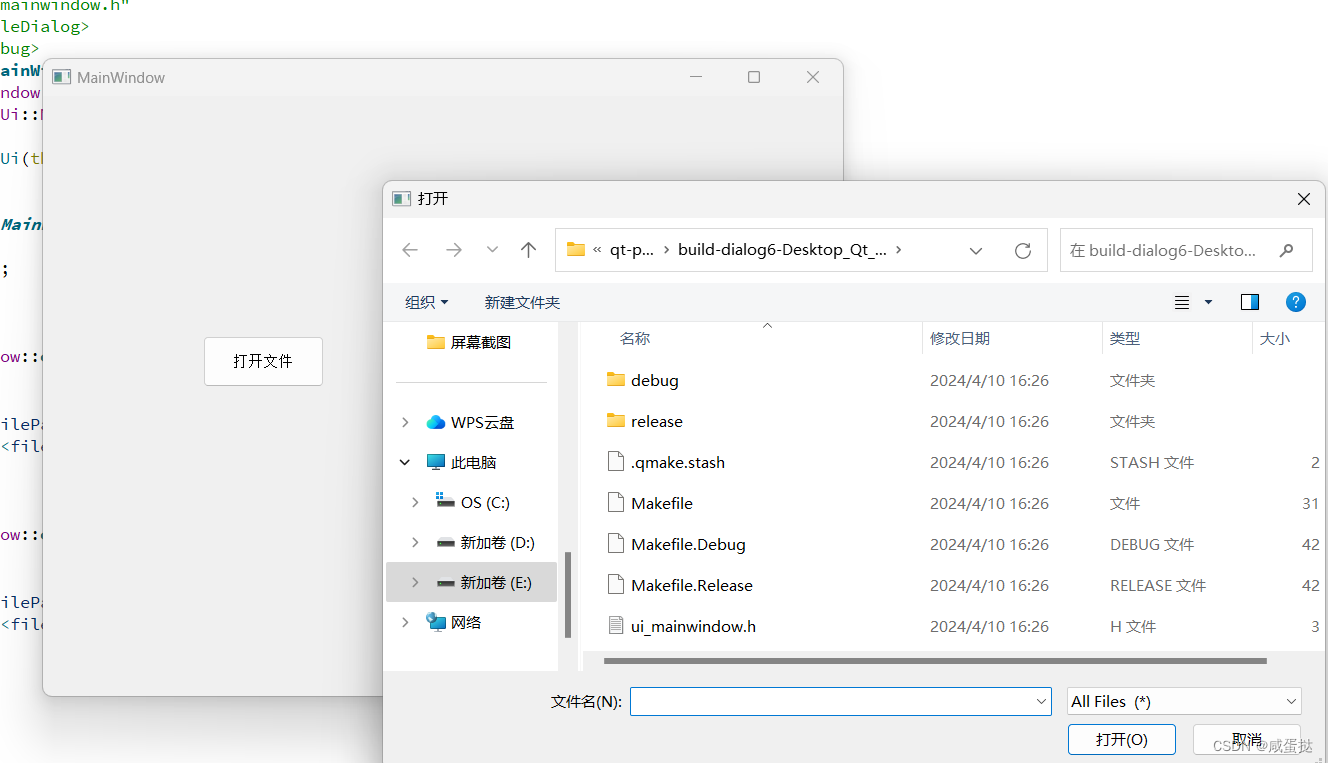Image resolution: width=1328 pixels, height=763 pixels.
Task: Go back using the left arrow
Action: [410, 250]
